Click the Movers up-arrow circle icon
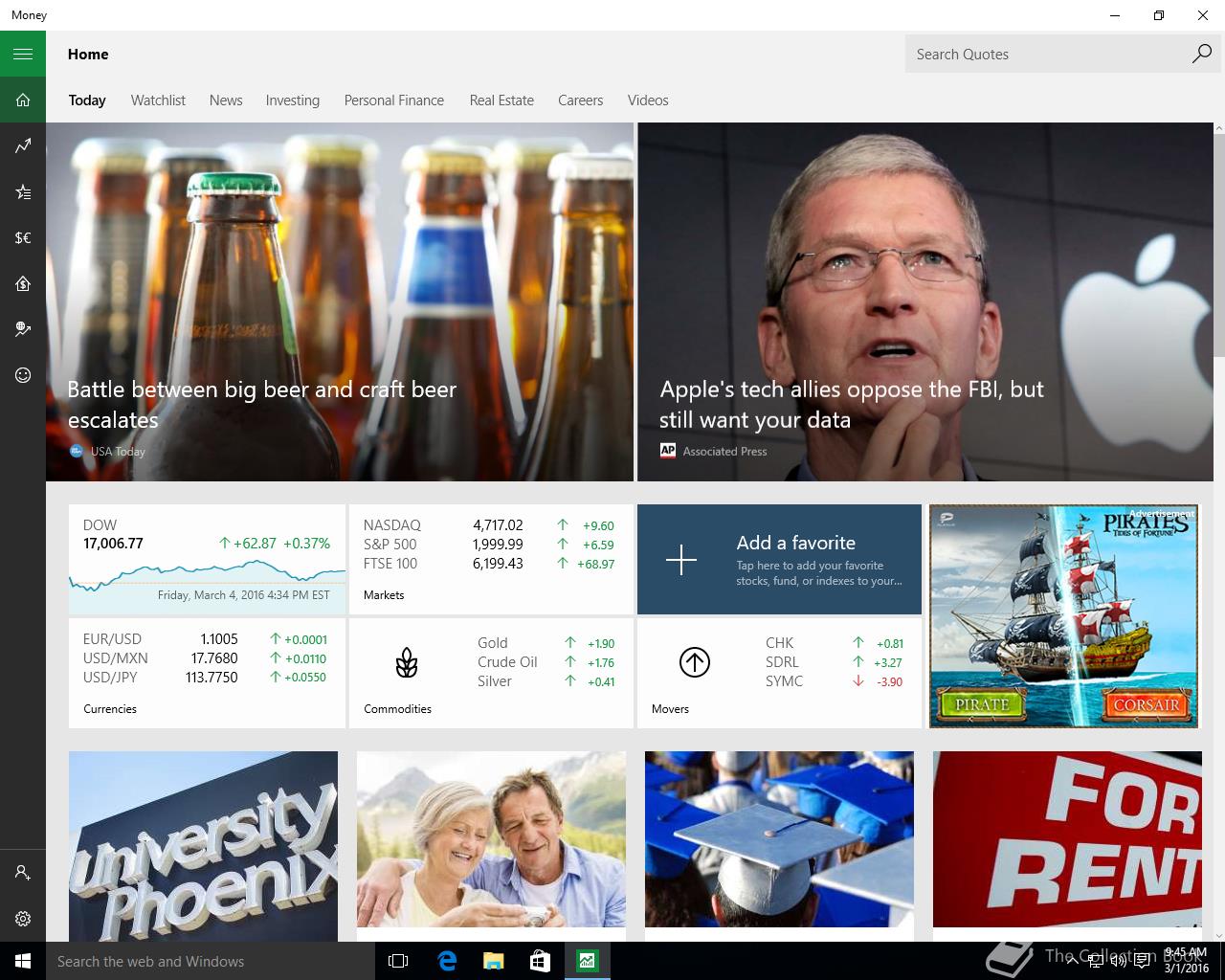 (694, 662)
